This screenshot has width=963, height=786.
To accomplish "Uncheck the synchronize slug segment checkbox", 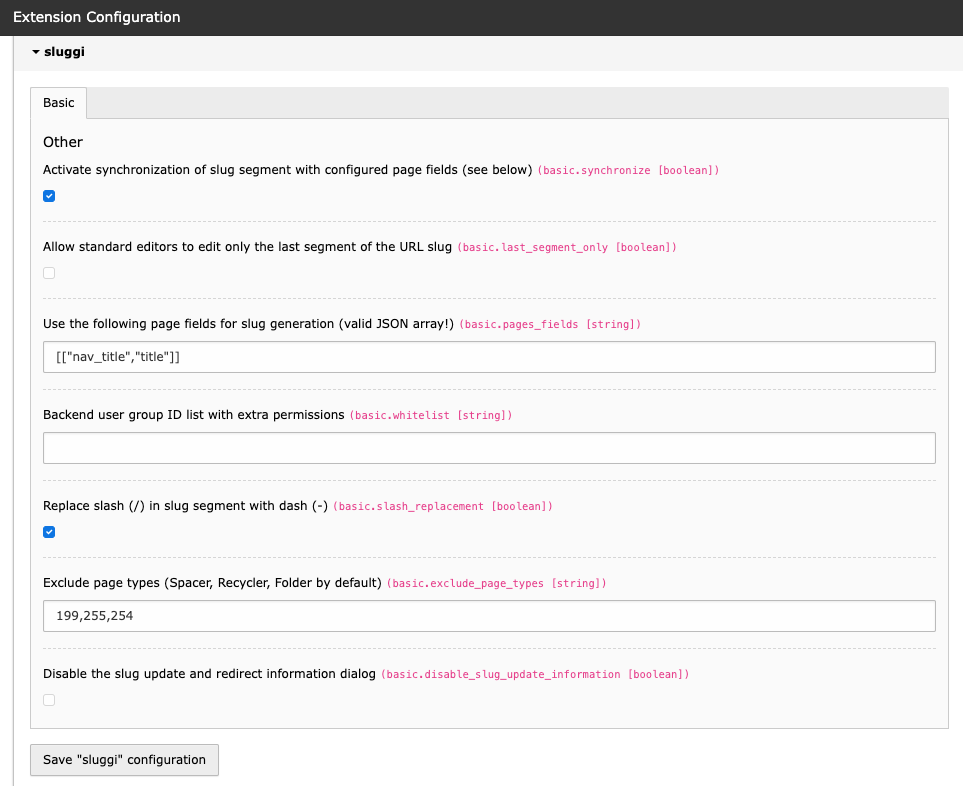I will tap(49, 196).
